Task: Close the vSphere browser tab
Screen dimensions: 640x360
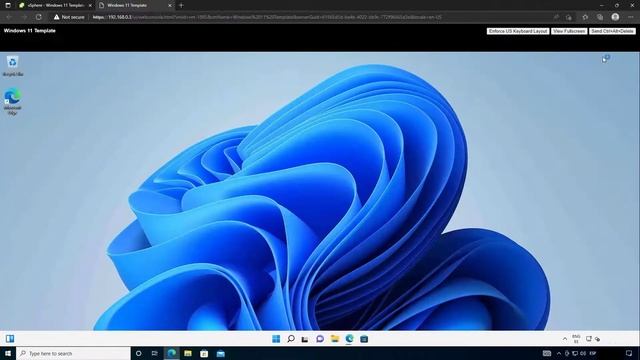Action: [90, 5]
